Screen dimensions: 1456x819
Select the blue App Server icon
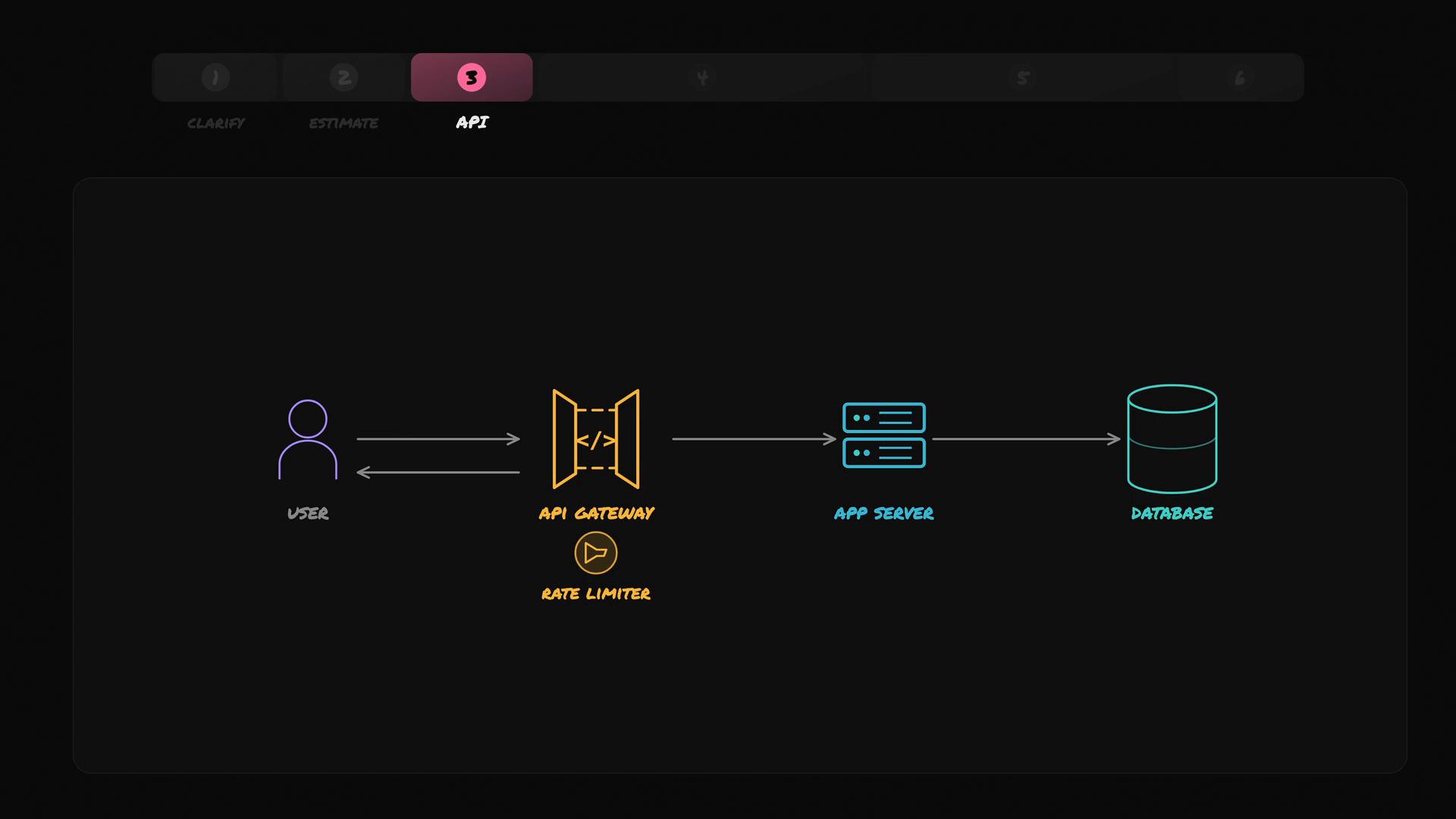click(884, 435)
